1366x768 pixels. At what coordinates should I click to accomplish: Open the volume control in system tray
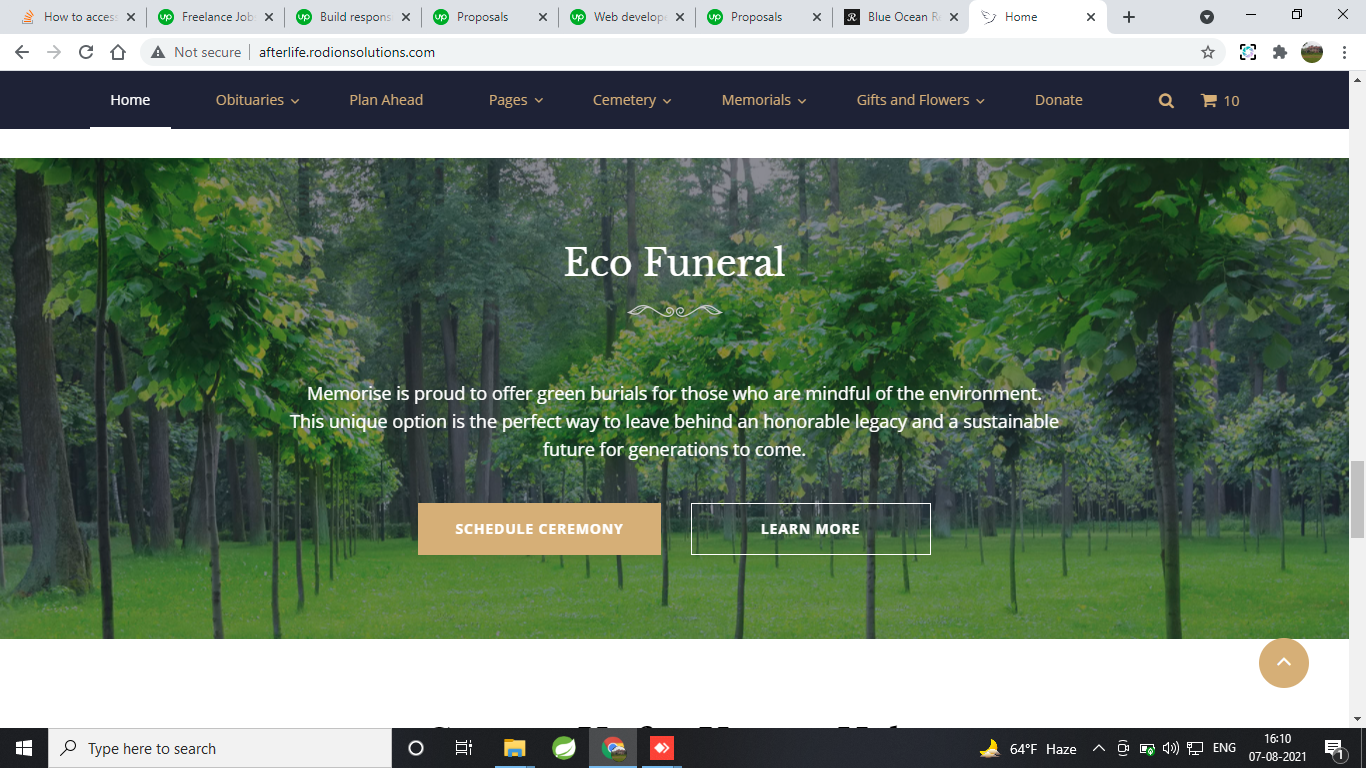tap(1171, 748)
